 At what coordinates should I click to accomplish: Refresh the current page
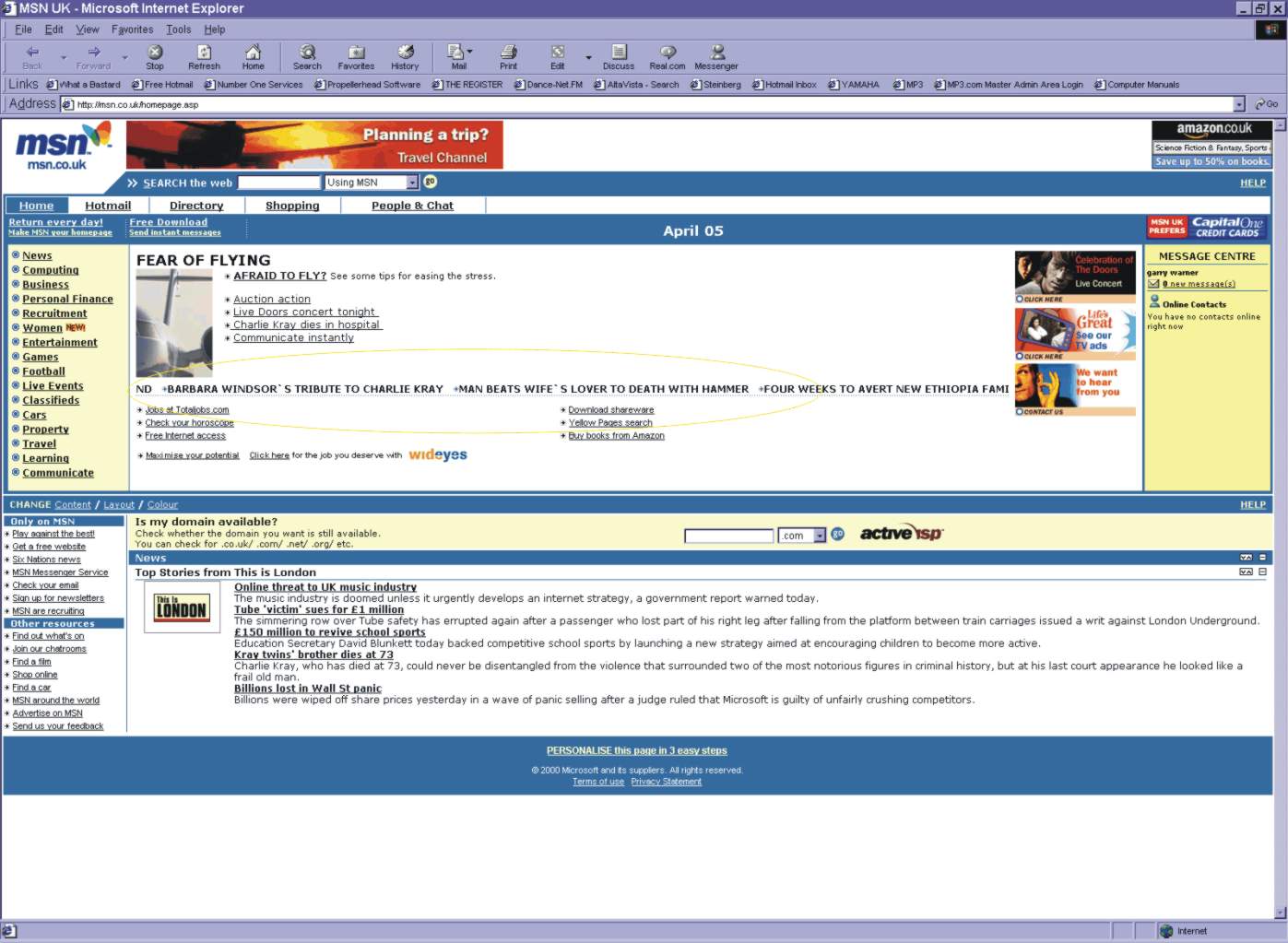(204, 57)
